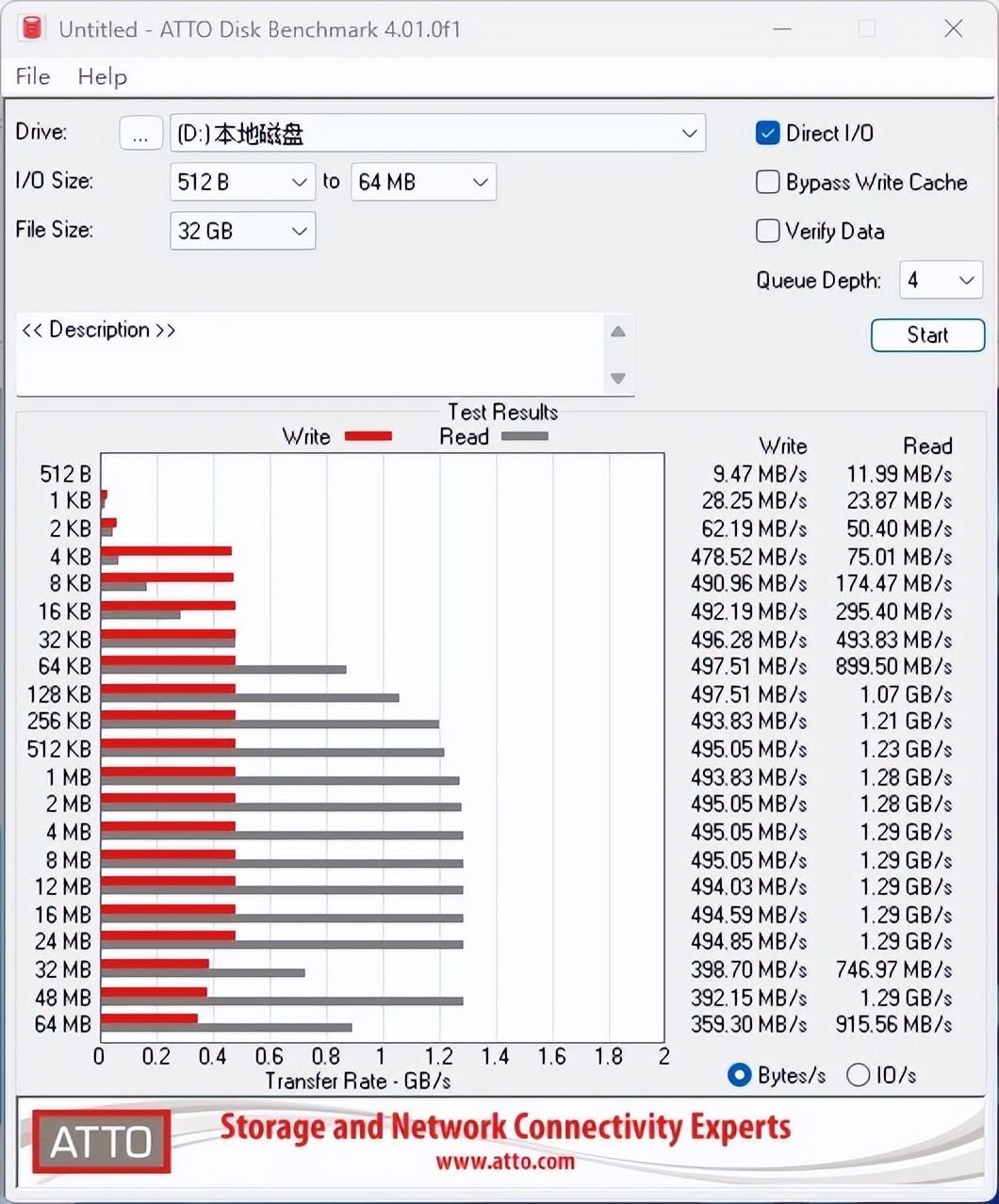
Task: Open the maximum I/O Size 64 MB dropdown
Action: [423, 182]
